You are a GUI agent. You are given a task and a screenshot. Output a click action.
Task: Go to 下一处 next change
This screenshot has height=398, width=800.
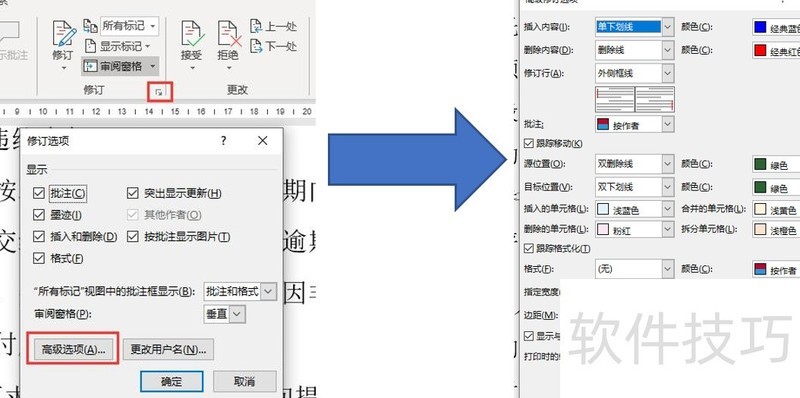click(x=273, y=46)
